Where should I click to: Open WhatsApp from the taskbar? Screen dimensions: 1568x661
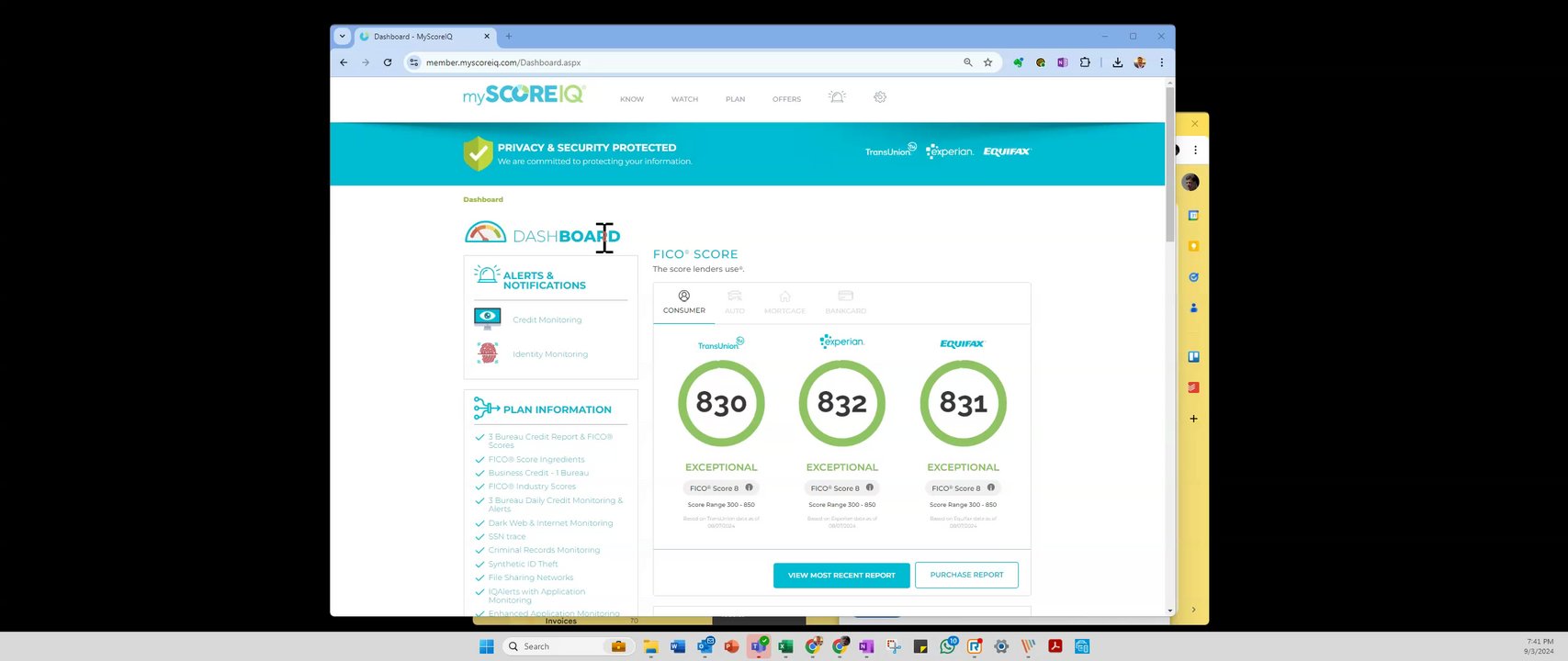[x=948, y=646]
